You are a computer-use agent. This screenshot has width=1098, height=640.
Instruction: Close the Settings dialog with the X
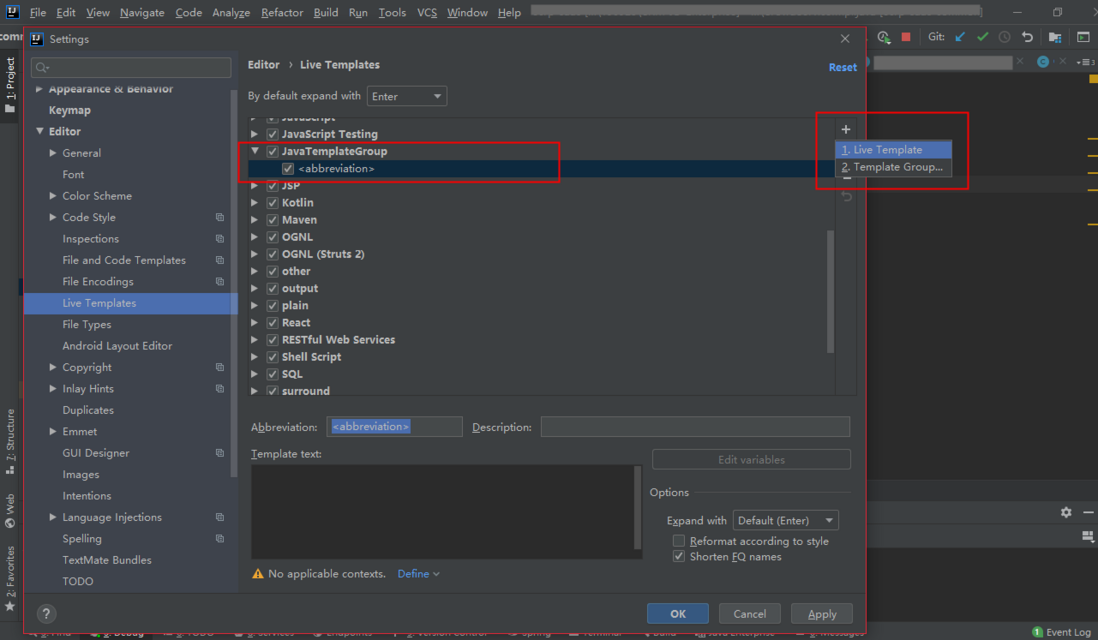point(845,39)
